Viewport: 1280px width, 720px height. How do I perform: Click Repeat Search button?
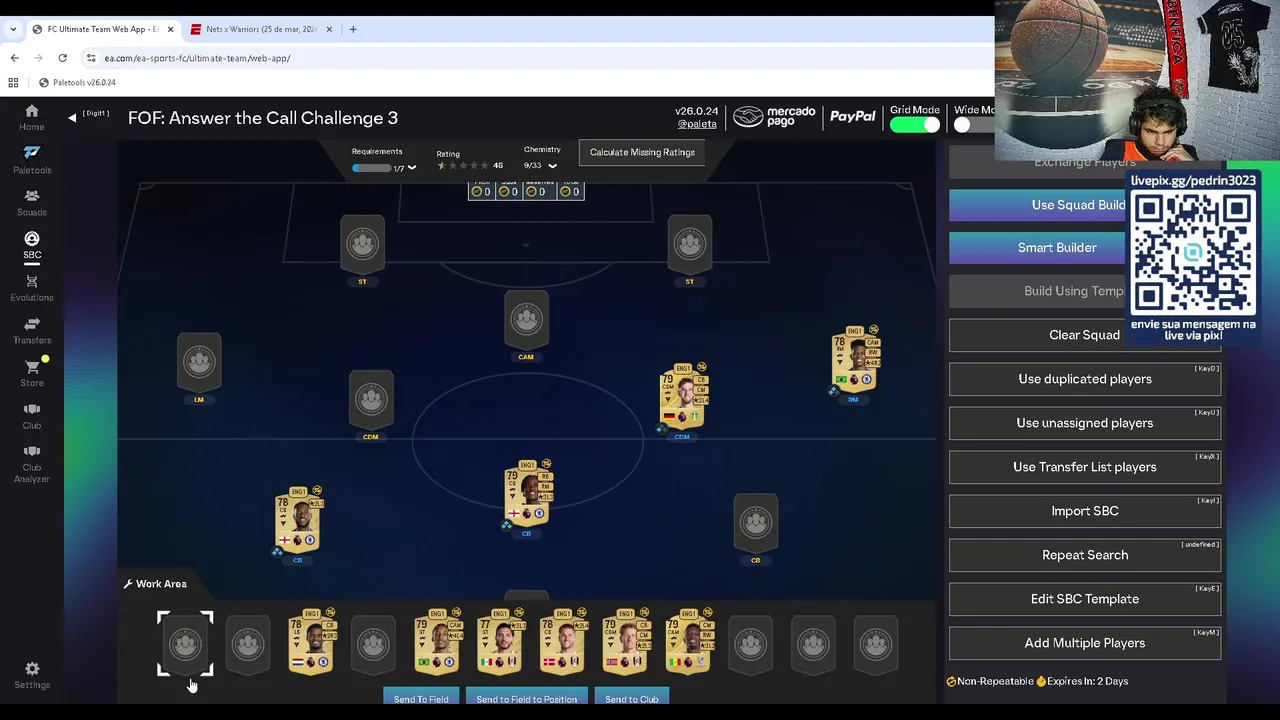click(x=1085, y=555)
